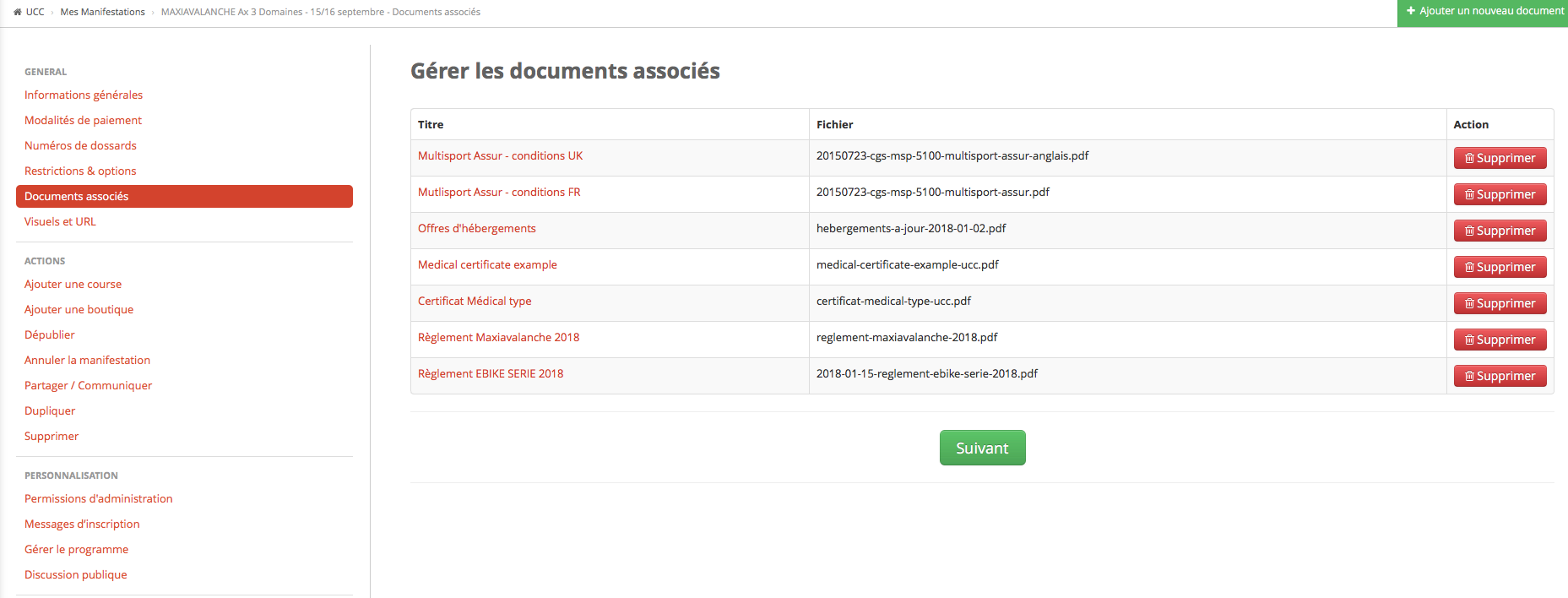
Task: Click filename certificat-medical-type-ucc.pdf
Action: click(893, 301)
